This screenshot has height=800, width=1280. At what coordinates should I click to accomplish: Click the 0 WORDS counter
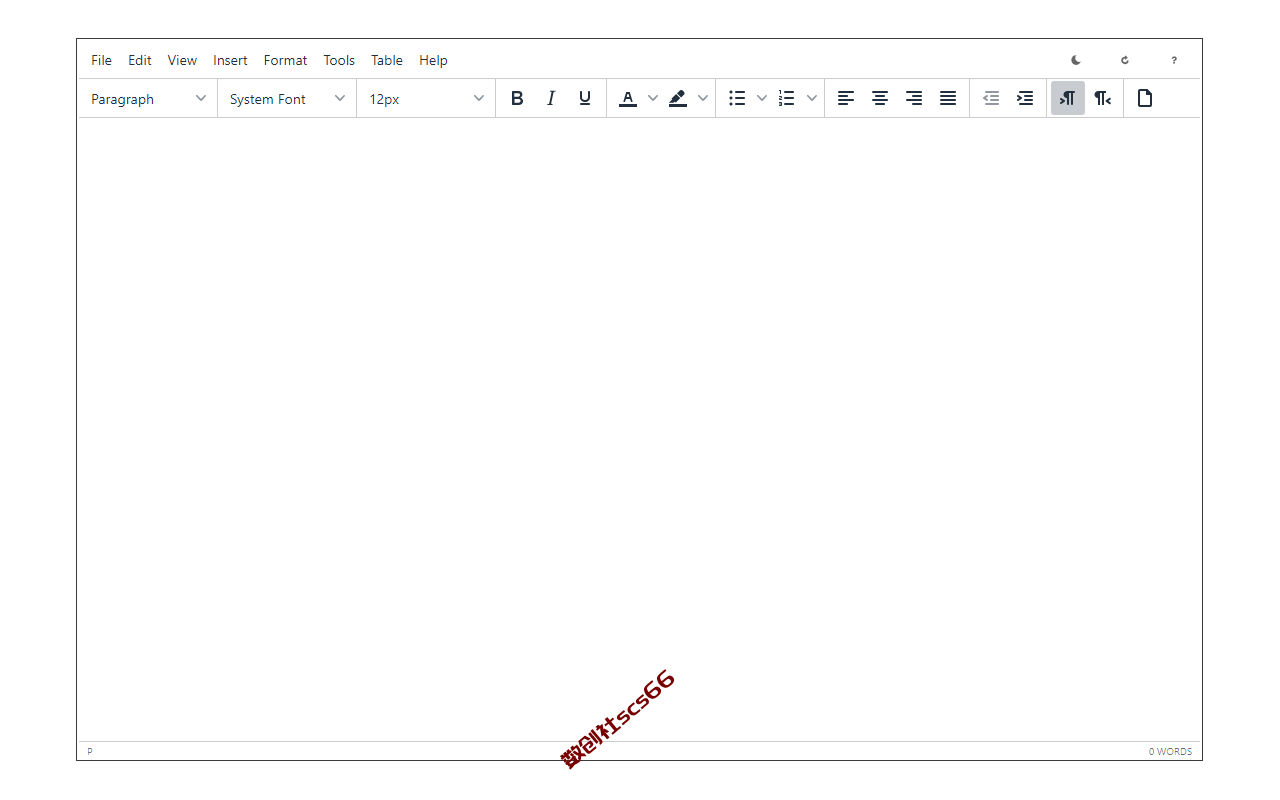[x=1170, y=751]
